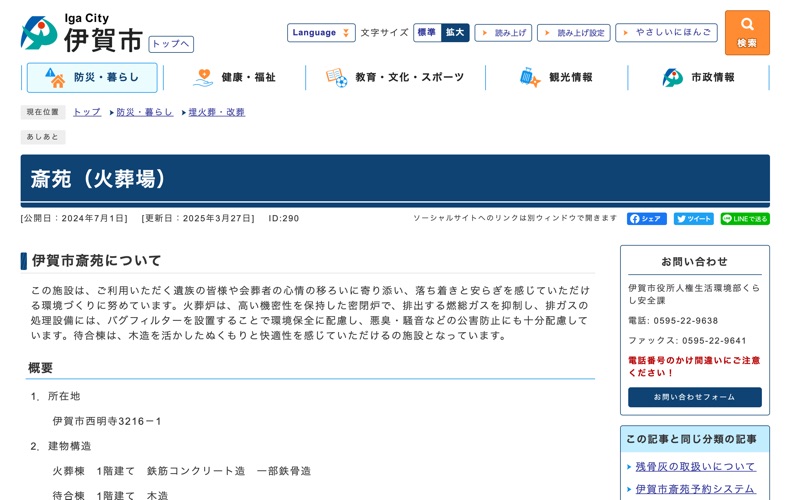Open the 防災・暮らし navigation tab
This screenshot has width=800, height=500.
pyautogui.click(x=92, y=78)
